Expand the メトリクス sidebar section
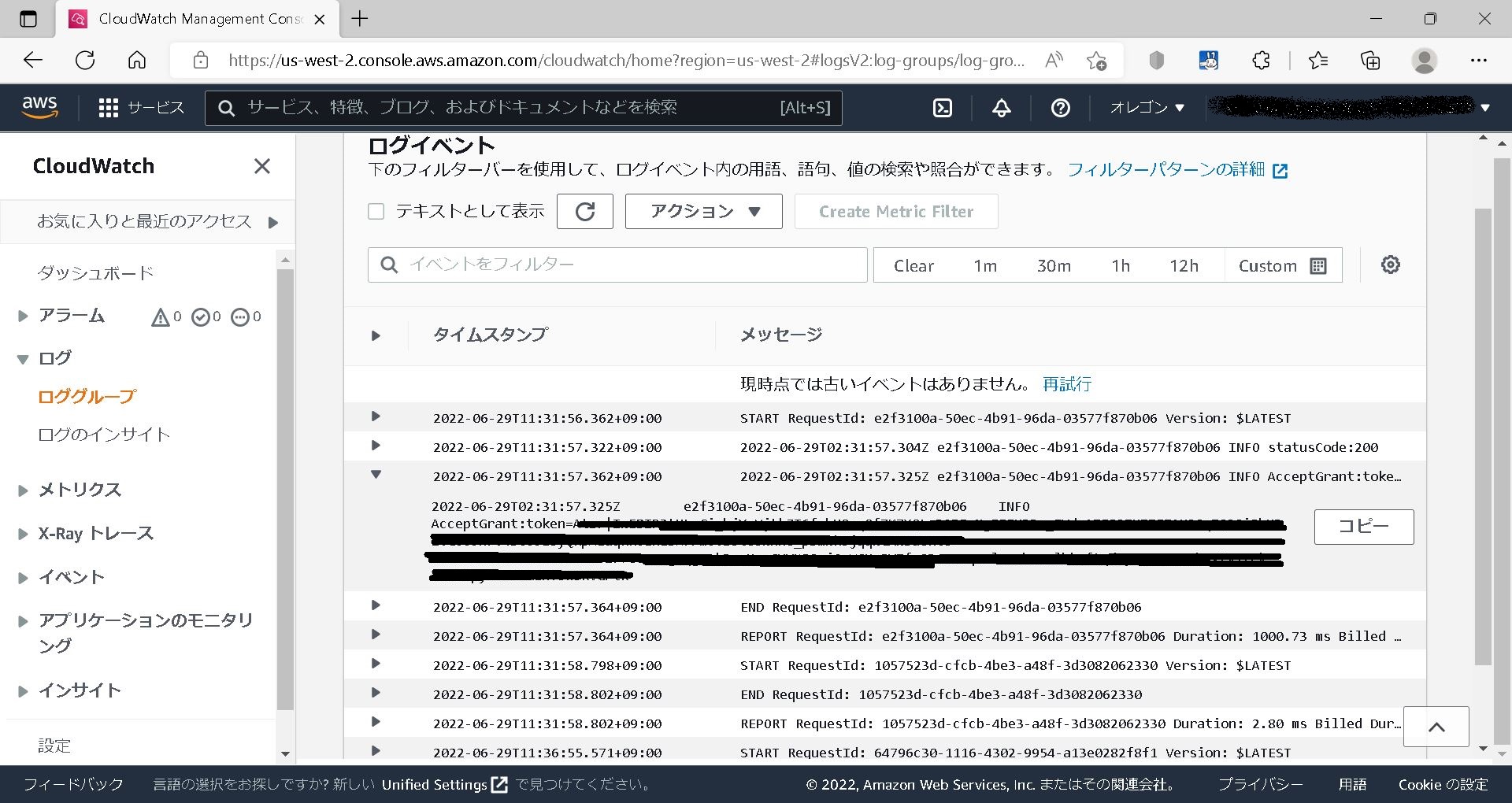The height and width of the screenshot is (803, 1512). point(23,490)
